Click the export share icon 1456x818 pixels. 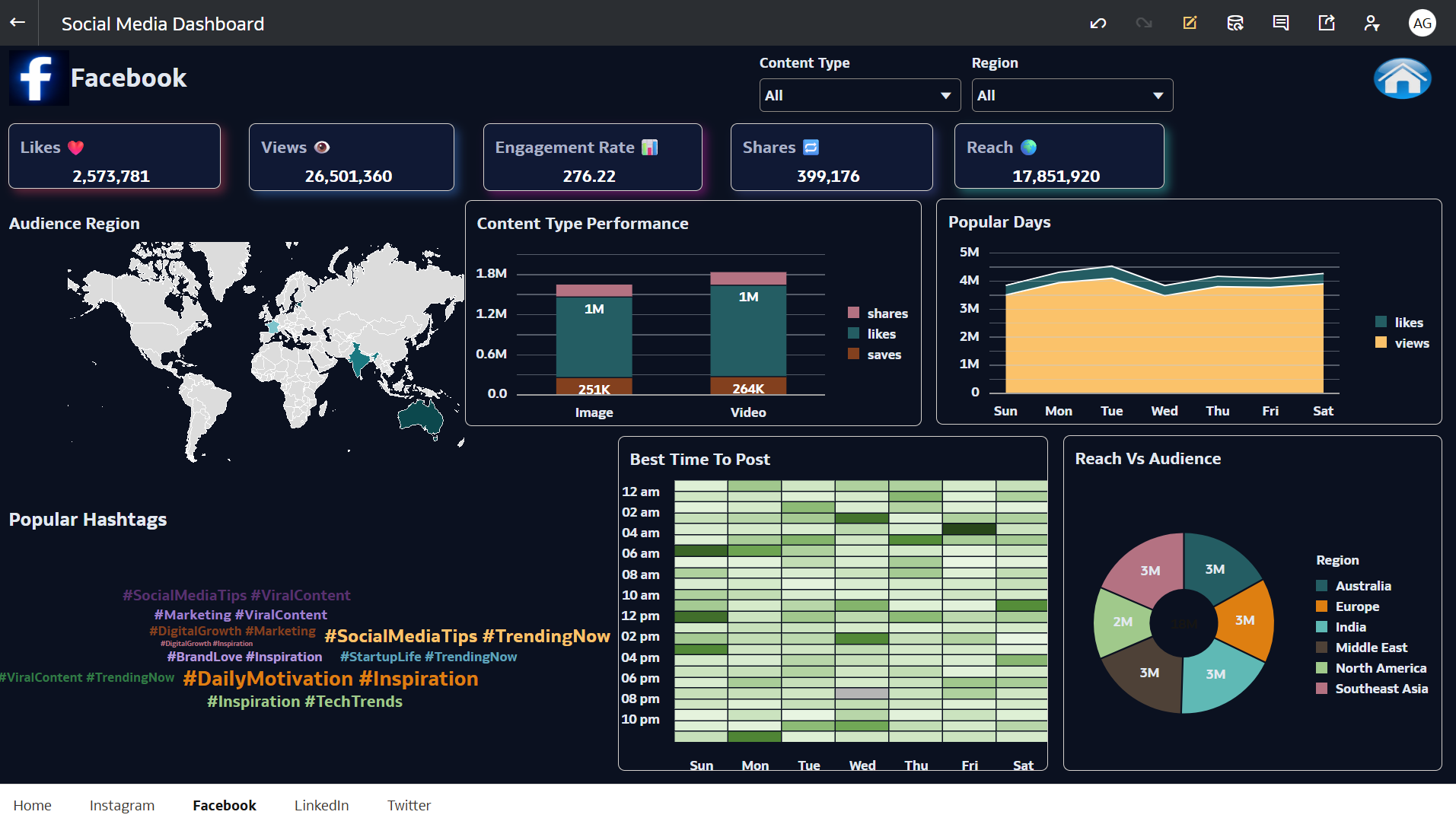pos(1327,23)
